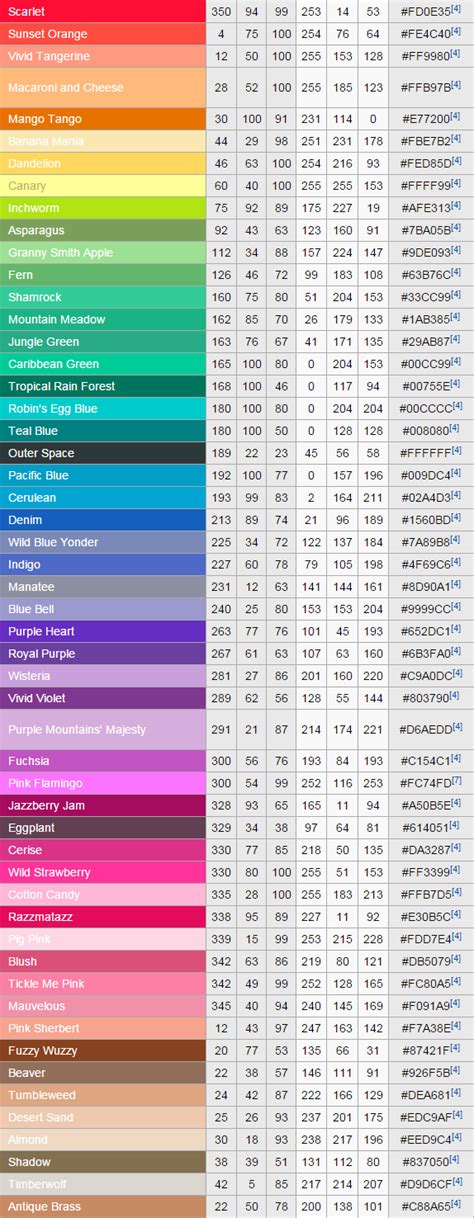This screenshot has width=474, height=1218.
Task: Click the Jazzberry Jam color cell
Action: click(103, 805)
